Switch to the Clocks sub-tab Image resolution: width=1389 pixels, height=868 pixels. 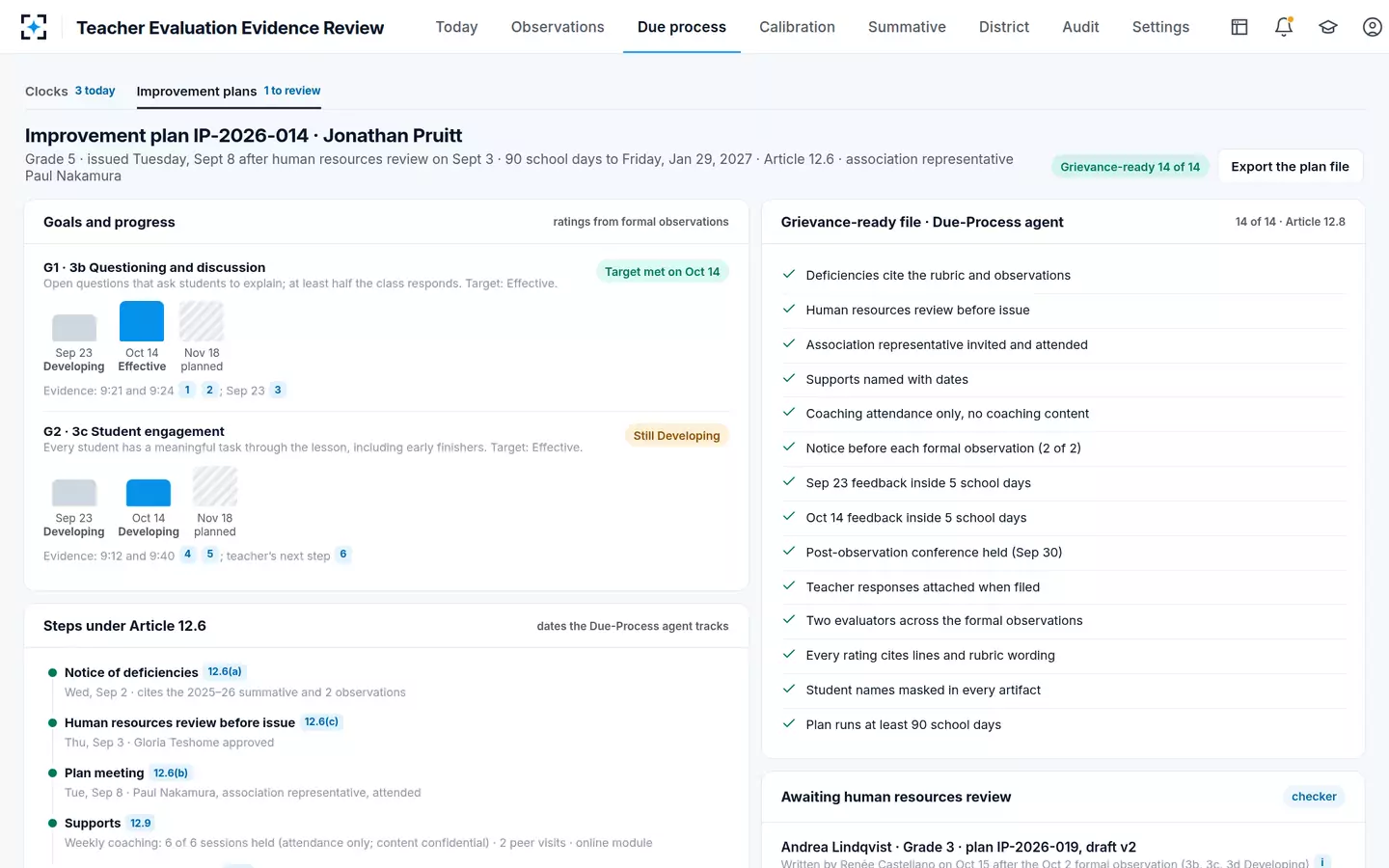(x=69, y=91)
